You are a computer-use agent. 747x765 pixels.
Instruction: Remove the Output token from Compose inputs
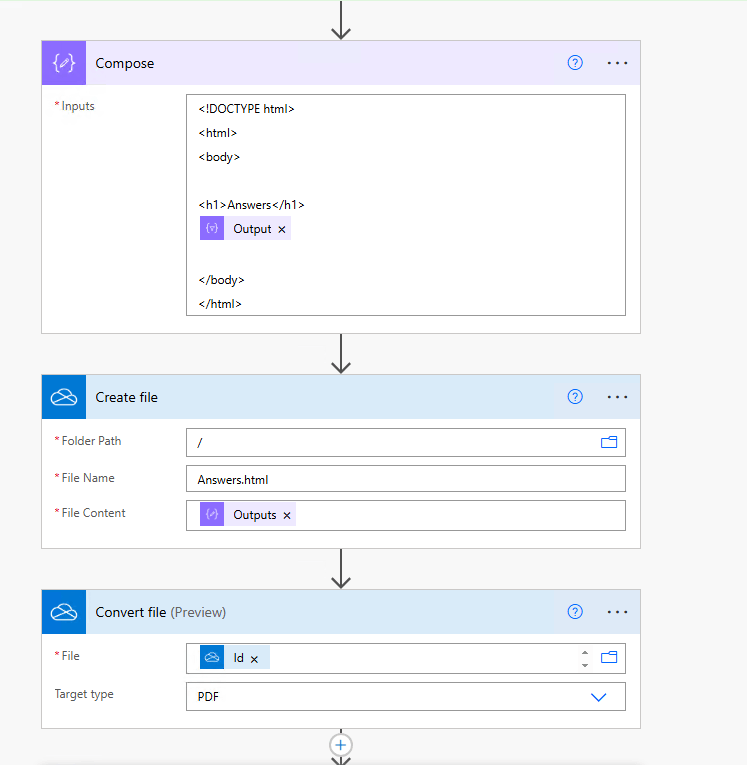pos(282,229)
